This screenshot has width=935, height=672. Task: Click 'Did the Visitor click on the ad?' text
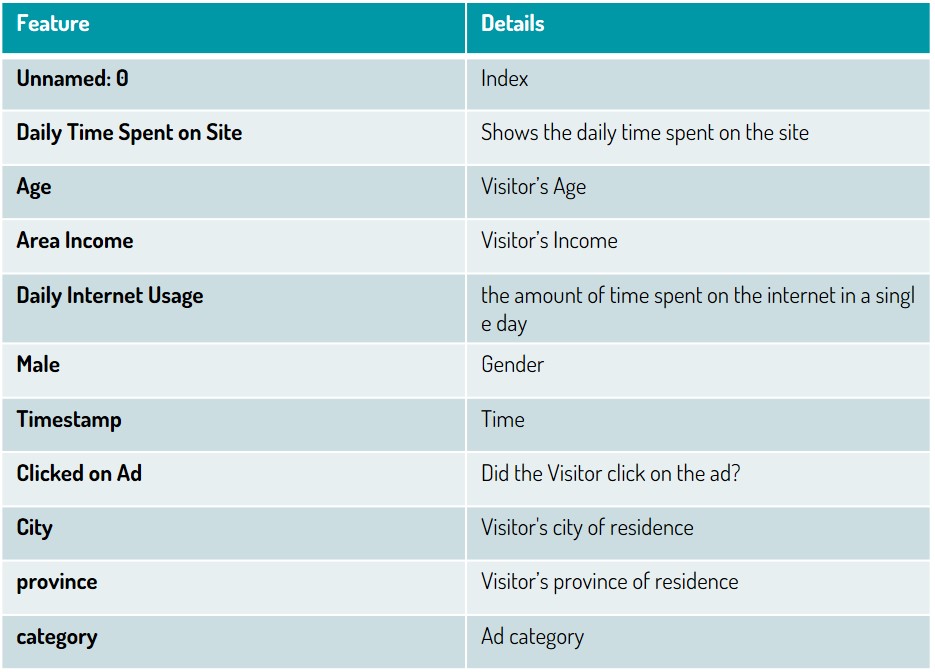pos(611,473)
